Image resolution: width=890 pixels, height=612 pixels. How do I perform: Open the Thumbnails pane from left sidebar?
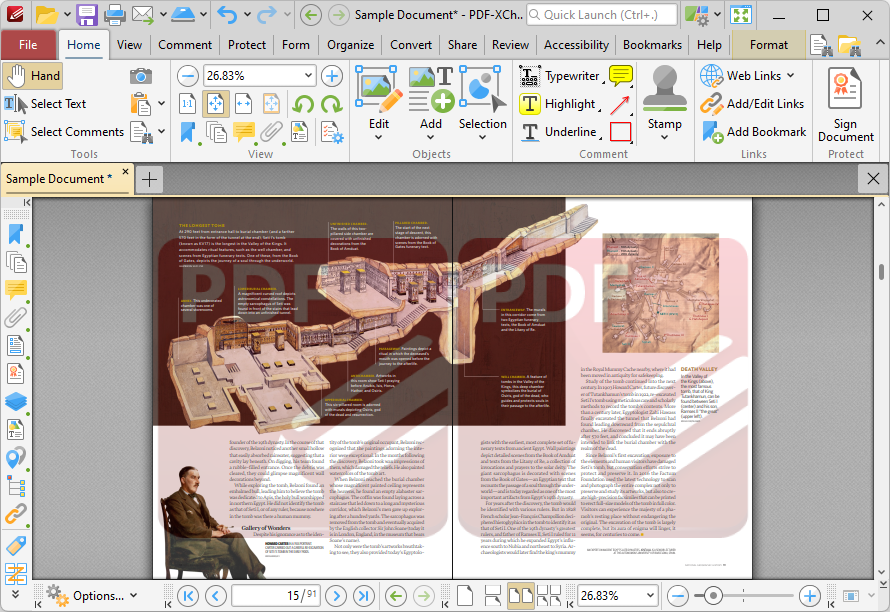point(16,262)
